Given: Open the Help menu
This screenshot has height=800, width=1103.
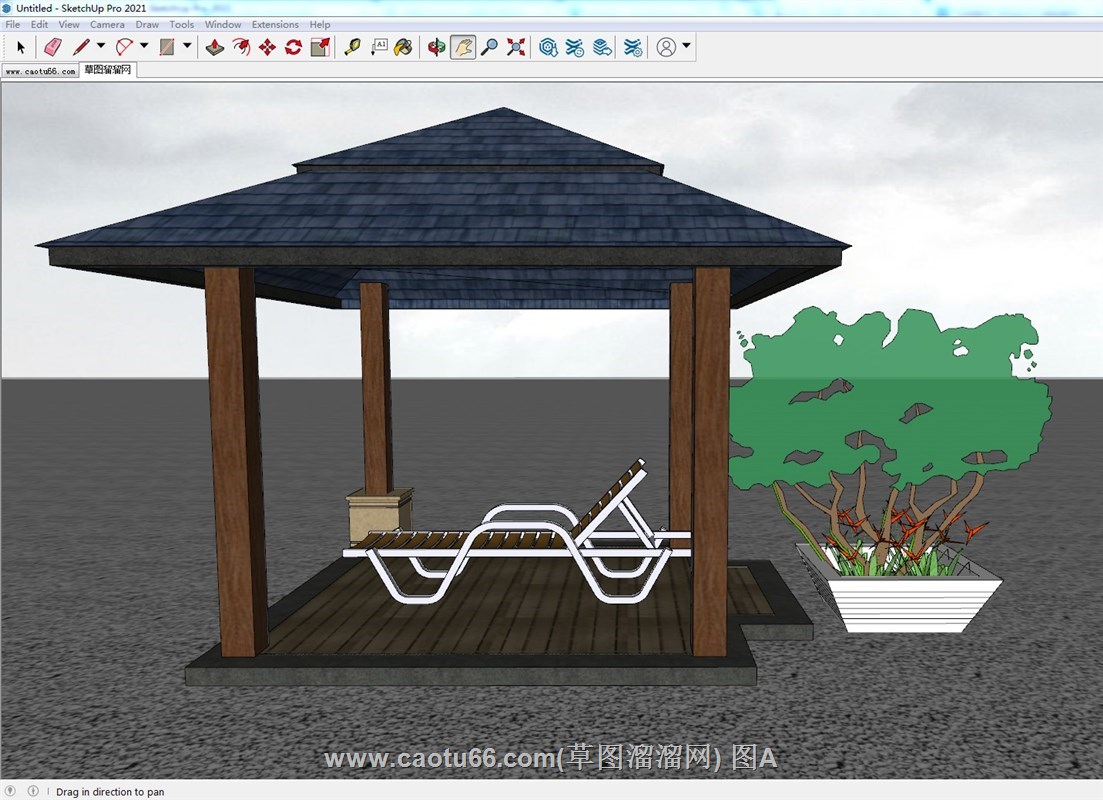Looking at the screenshot, I should tap(320, 24).
